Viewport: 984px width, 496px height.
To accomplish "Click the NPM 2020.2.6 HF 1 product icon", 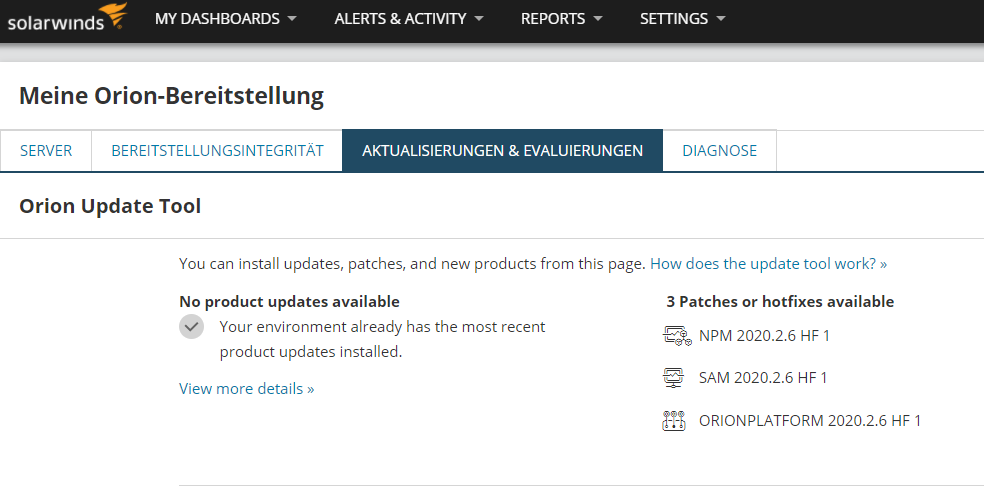I will tap(676, 336).
